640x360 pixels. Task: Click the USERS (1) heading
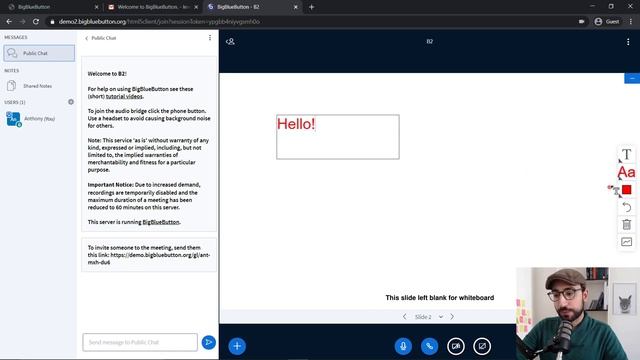(15, 102)
